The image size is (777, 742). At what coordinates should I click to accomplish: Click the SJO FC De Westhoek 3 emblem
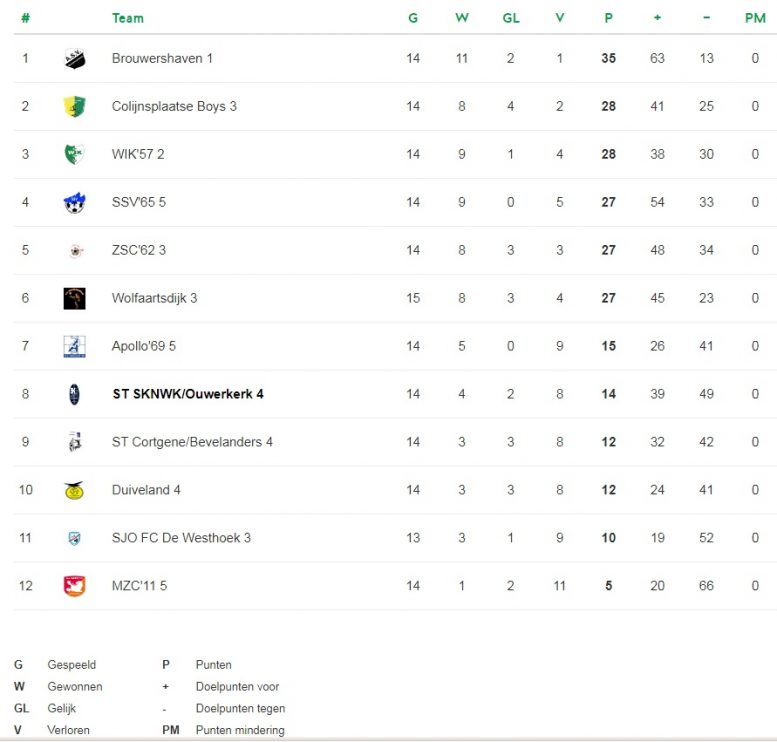(74, 538)
